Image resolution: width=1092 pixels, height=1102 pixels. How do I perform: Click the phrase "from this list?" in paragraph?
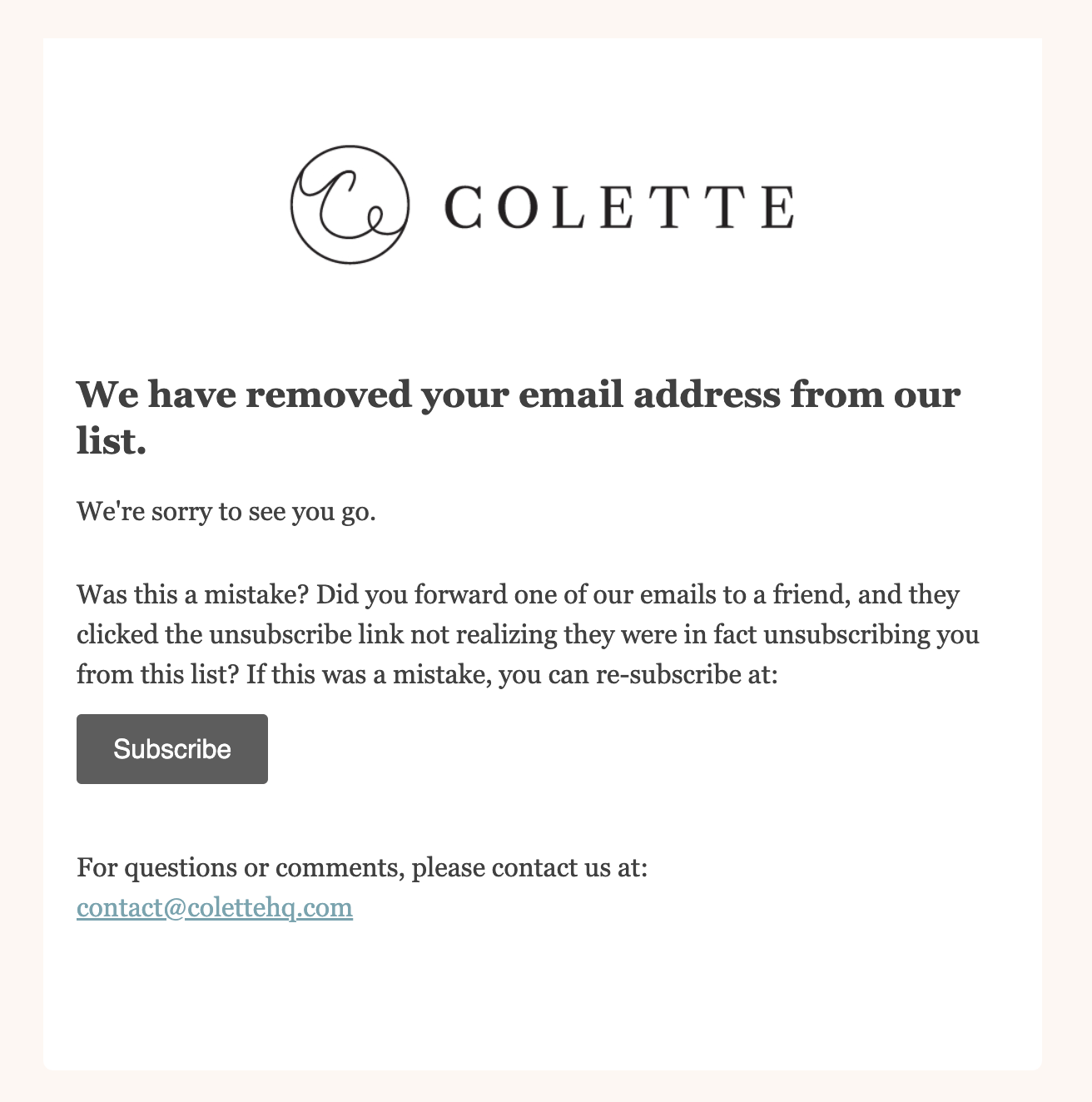(x=158, y=674)
